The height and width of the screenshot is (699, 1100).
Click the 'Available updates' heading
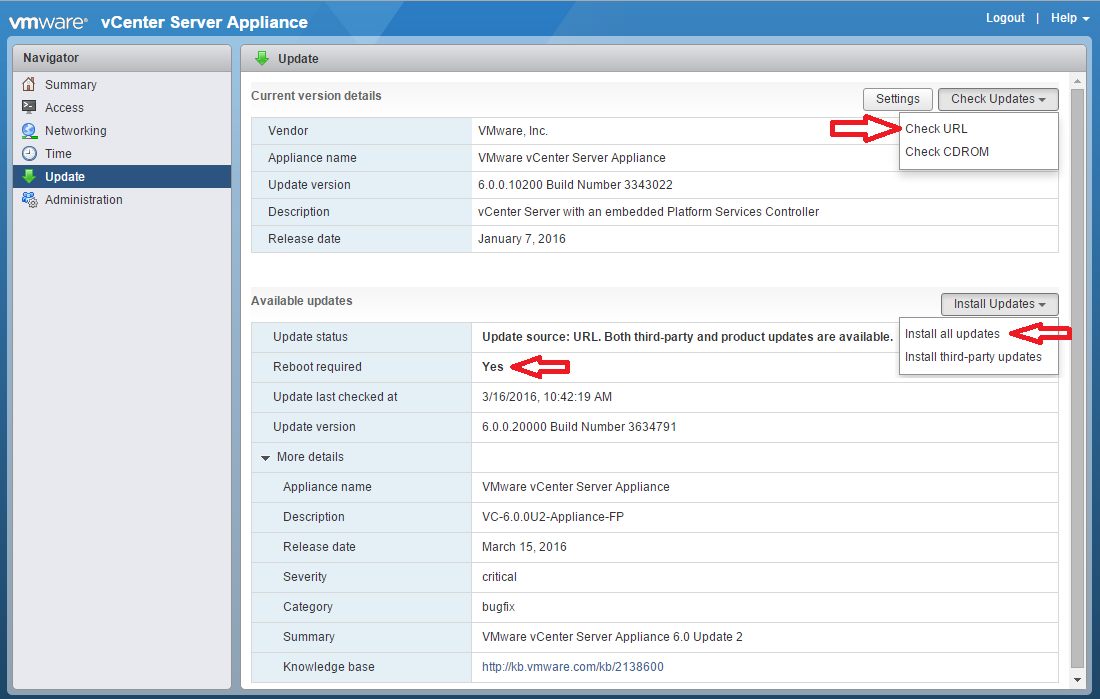(302, 300)
